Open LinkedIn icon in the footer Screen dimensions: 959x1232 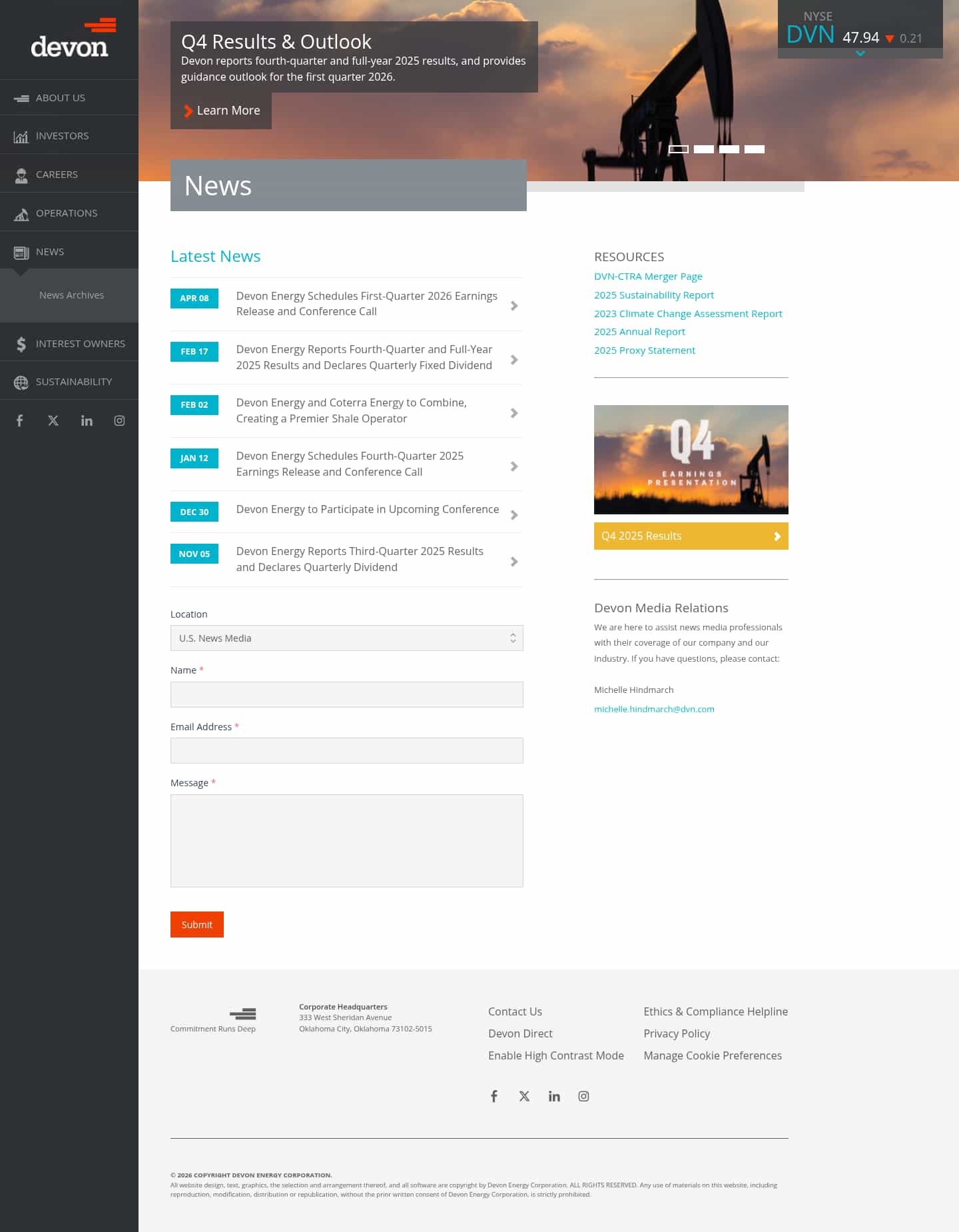click(554, 1096)
